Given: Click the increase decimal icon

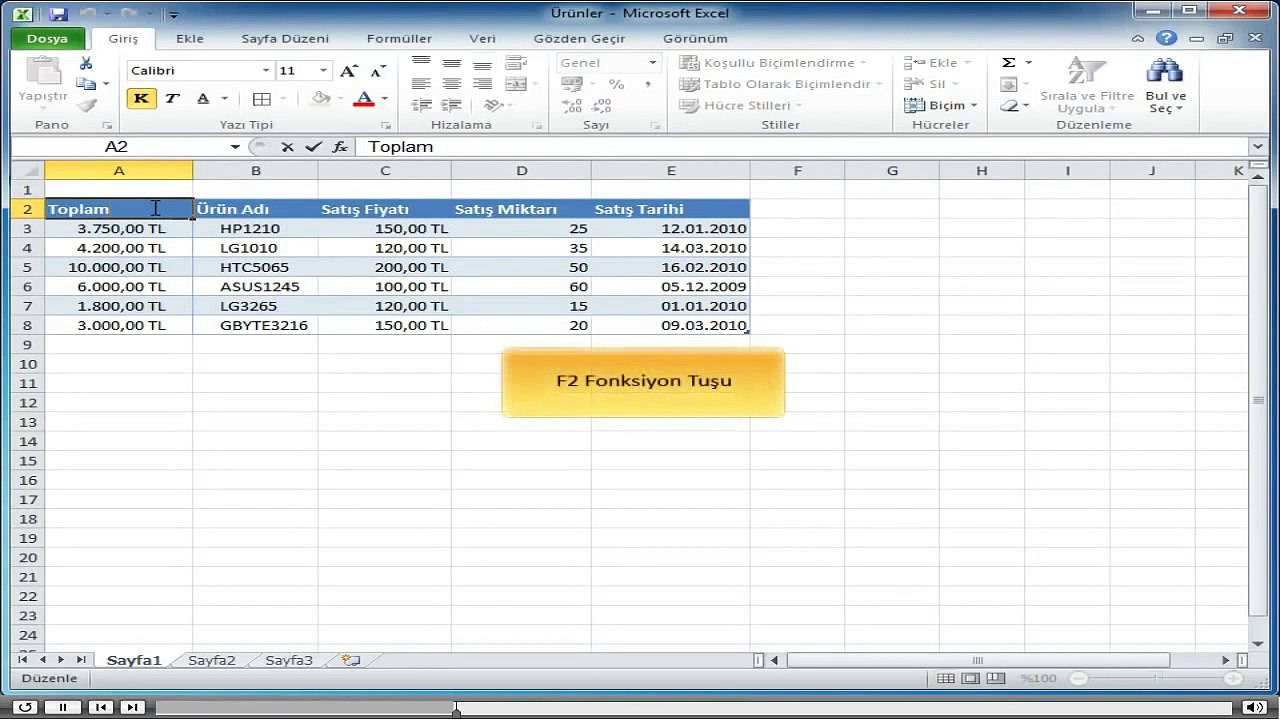Looking at the screenshot, I should point(572,105).
